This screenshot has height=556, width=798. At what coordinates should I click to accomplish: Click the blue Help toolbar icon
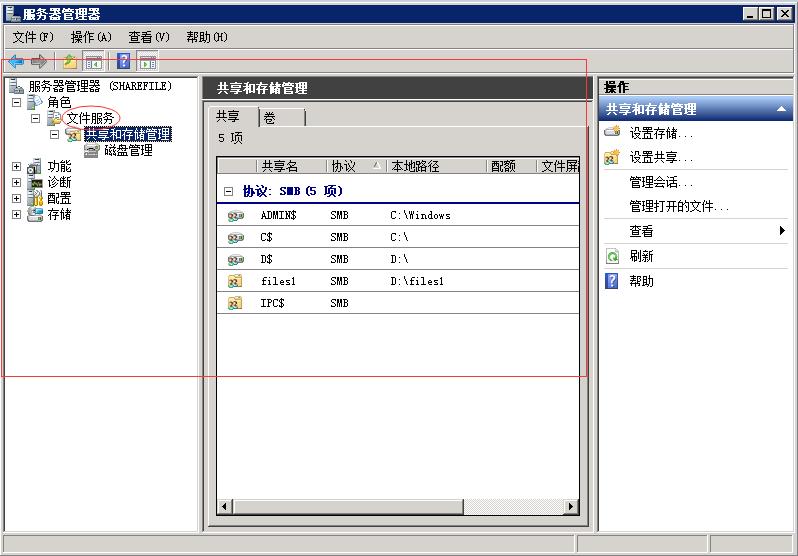[x=124, y=62]
